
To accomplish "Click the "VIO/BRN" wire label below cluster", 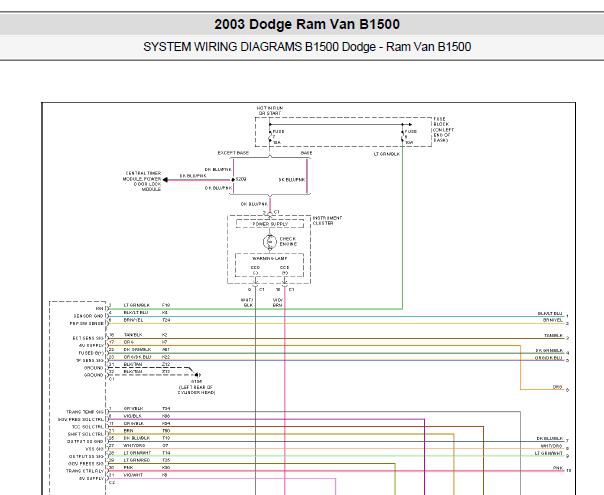I will coord(278,302).
